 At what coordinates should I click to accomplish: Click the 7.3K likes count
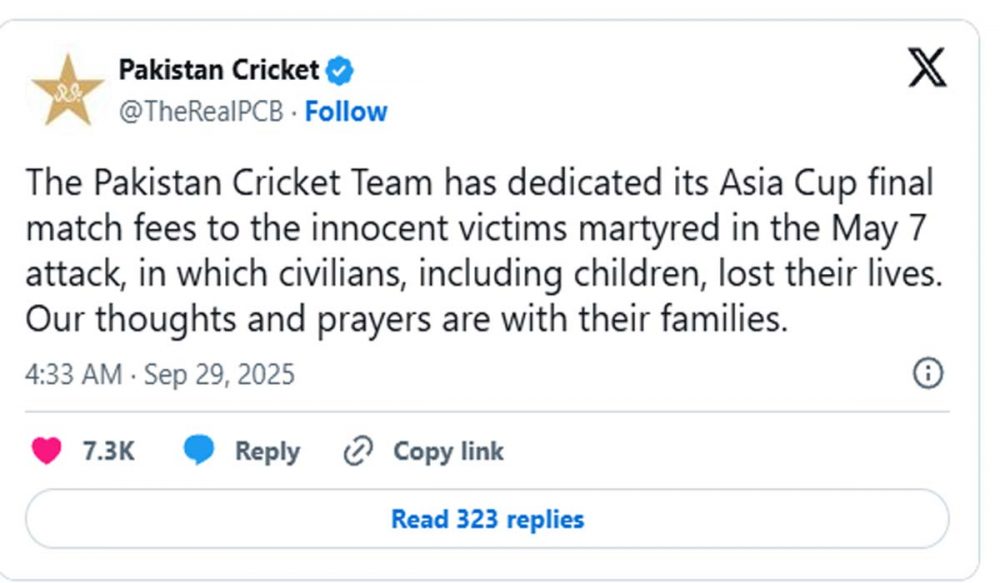pyautogui.click(x=108, y=451)
